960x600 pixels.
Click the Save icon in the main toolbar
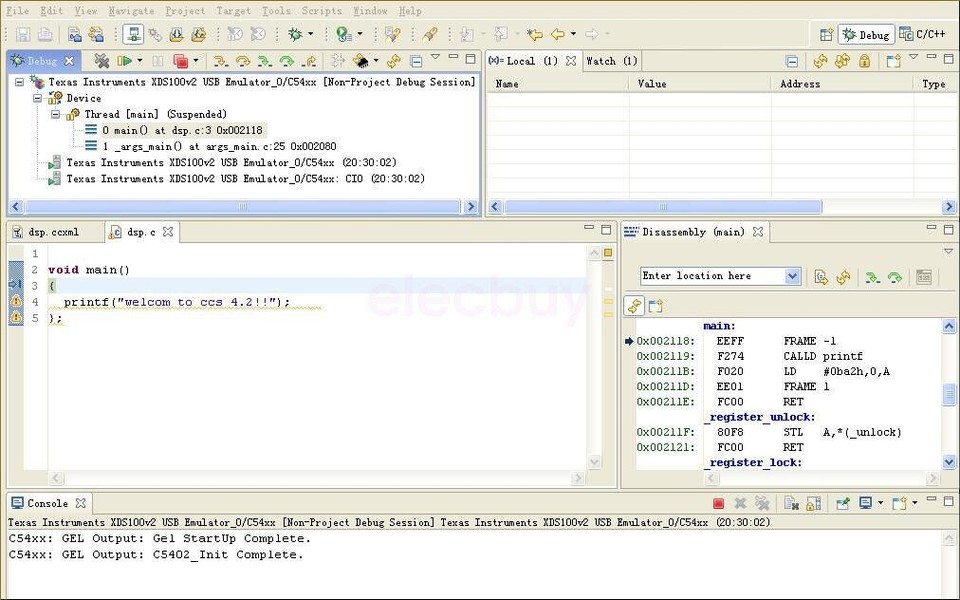22,33
